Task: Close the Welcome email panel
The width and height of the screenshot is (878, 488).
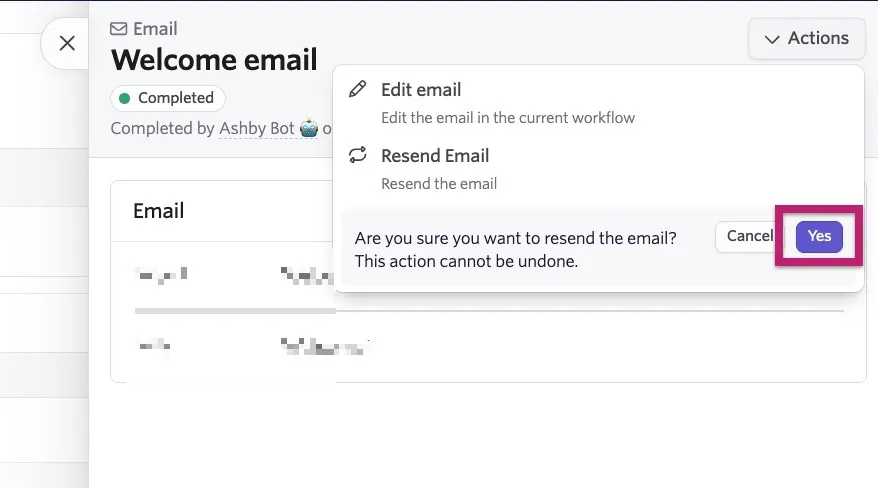Action: pos(67,43)
